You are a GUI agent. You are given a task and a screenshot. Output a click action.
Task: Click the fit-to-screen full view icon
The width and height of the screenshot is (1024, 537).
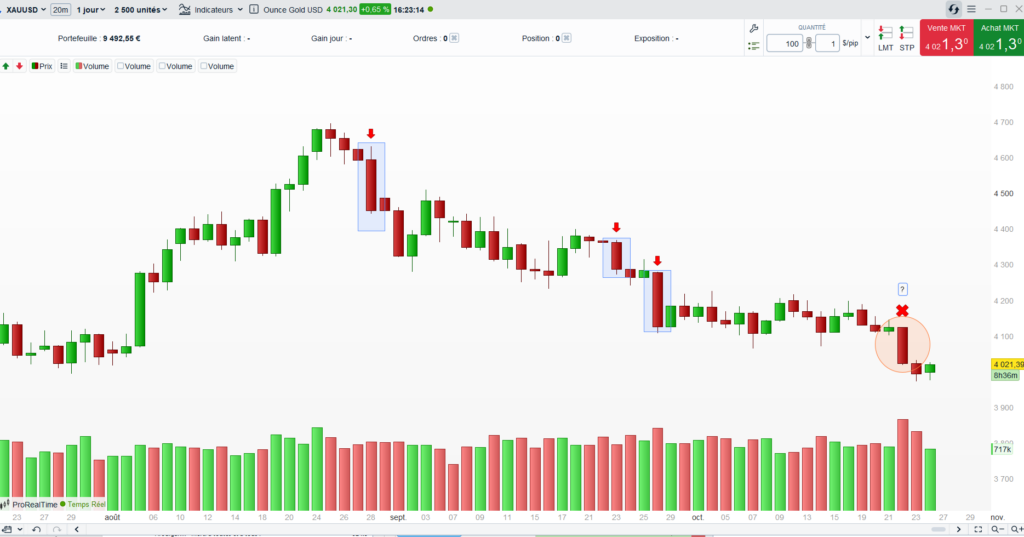coord(978,529)
